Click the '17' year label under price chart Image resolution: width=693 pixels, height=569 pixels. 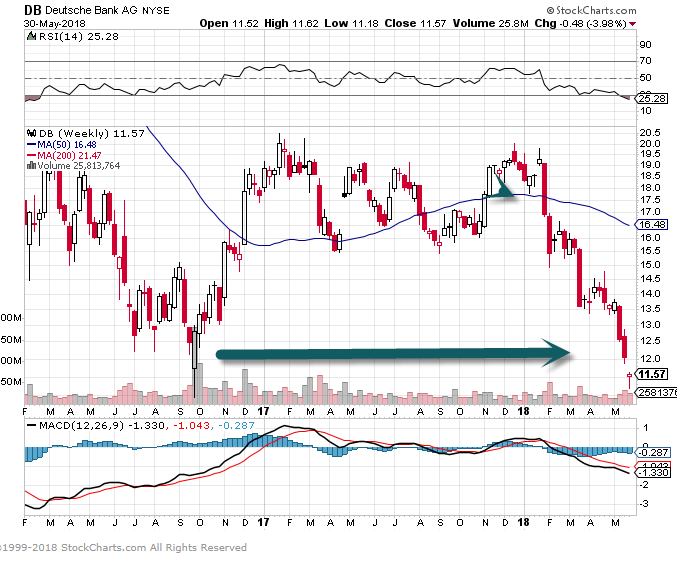263,411
